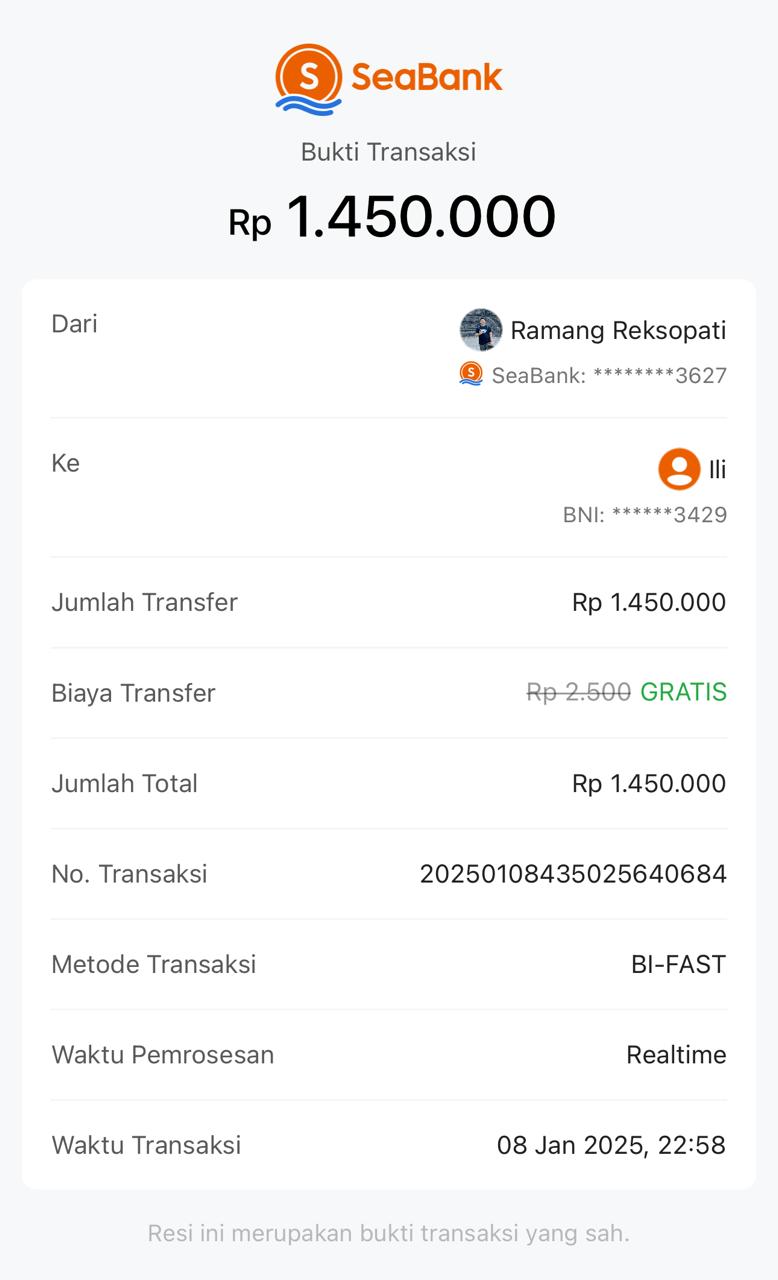Screen dimensions: 778x1280
Task: Select the Jumlah Total amount value
Action: point(649,783)
